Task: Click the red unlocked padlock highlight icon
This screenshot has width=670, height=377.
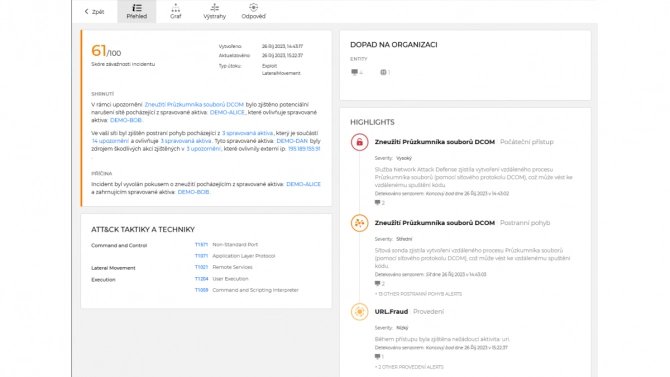Action: point(359,142)
